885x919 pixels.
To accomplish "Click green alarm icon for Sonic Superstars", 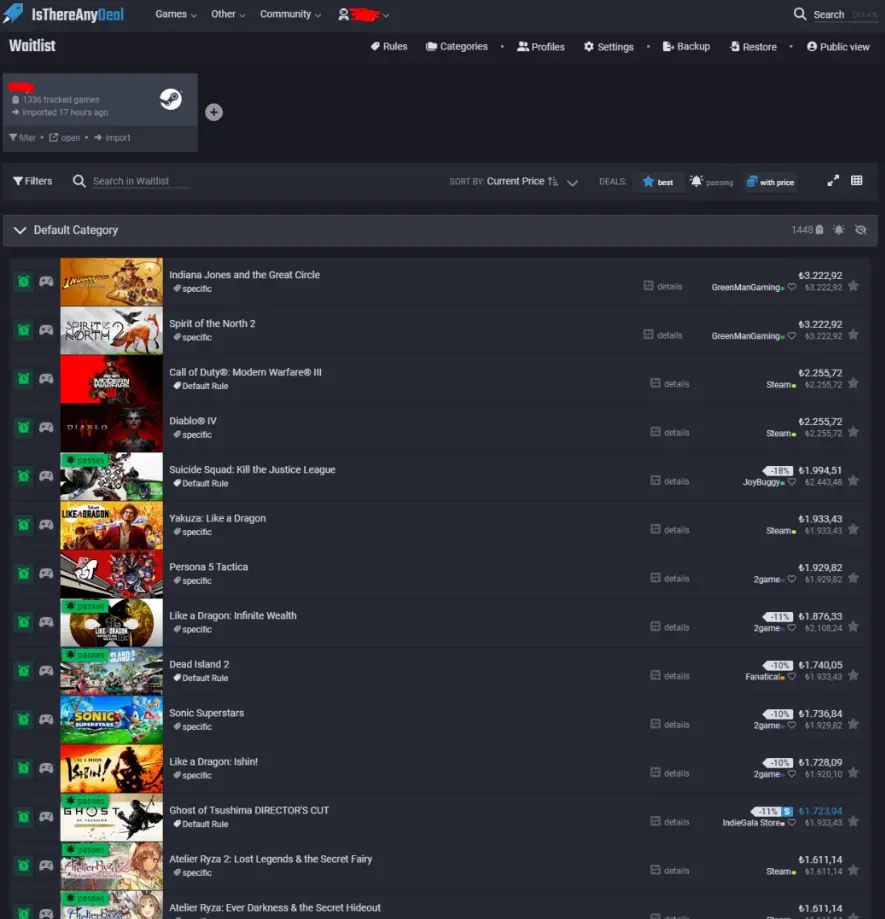I will pos(23,719).
